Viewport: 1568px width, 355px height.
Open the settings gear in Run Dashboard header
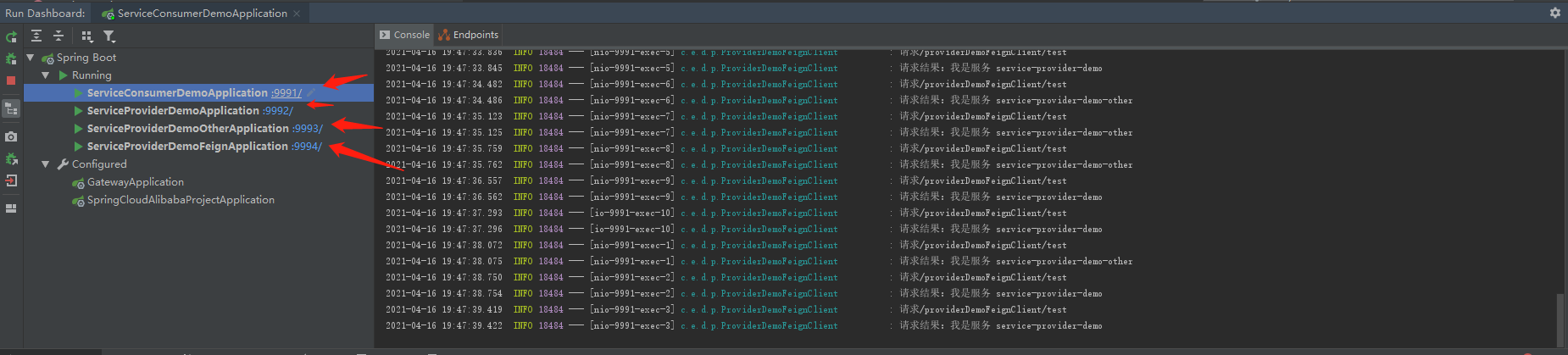tap(1555, 13)
